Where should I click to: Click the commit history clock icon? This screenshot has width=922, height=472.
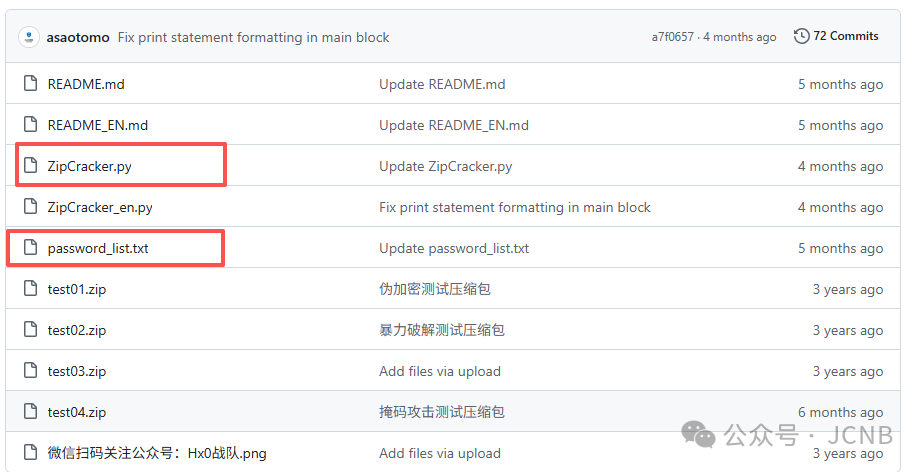click(802, 36)
